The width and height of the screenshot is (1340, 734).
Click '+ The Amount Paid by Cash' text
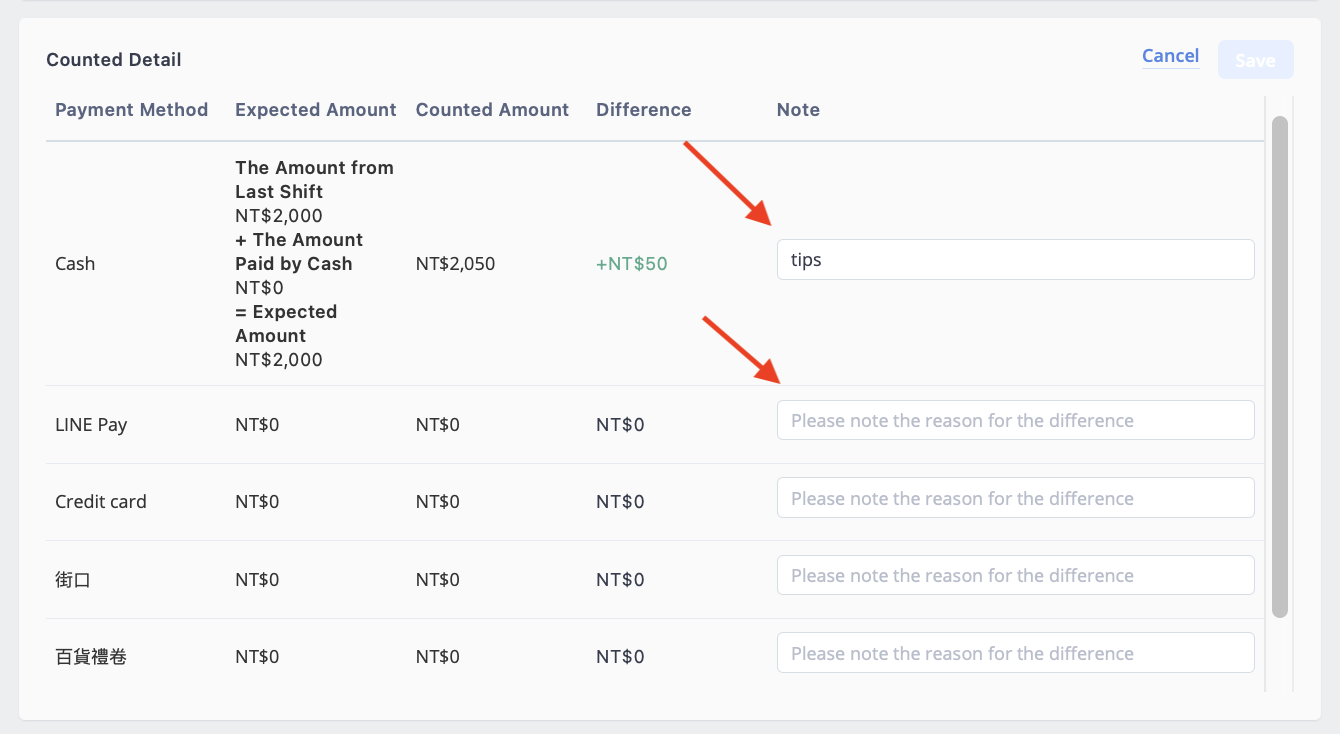299,252
